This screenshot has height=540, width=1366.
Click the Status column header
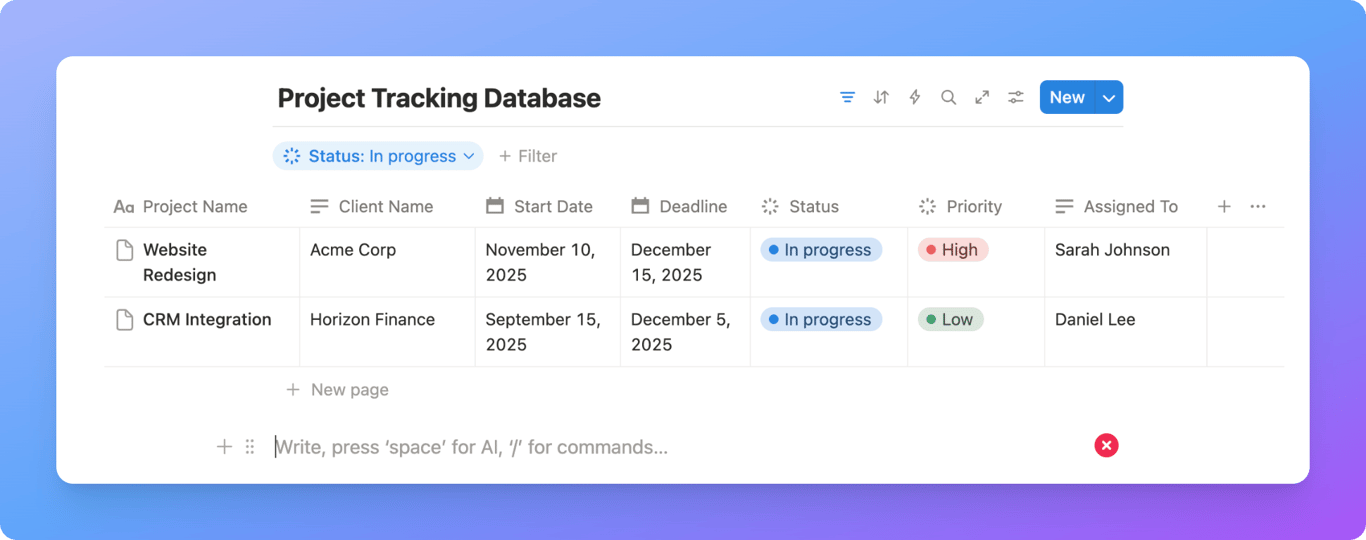(800, 207)
